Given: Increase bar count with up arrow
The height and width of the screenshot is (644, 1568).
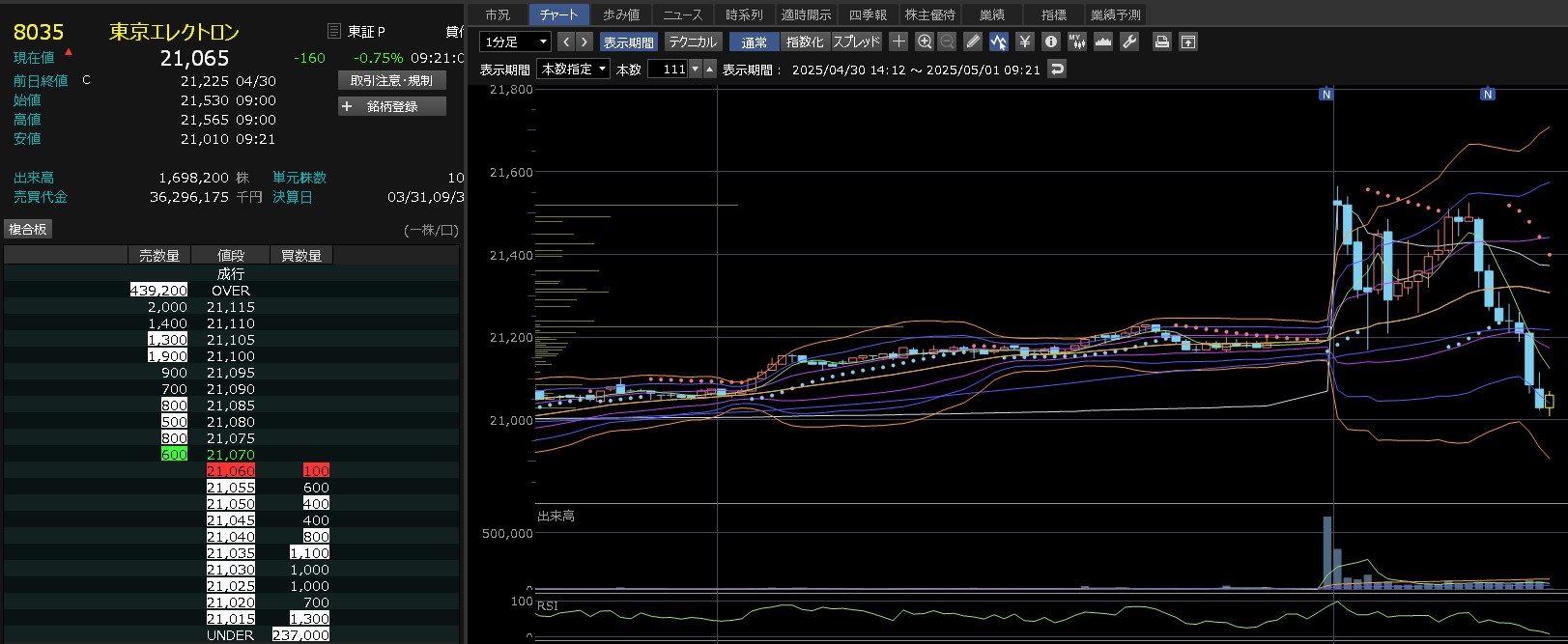Looking at the screenshot, I should (x=710, y=70).
